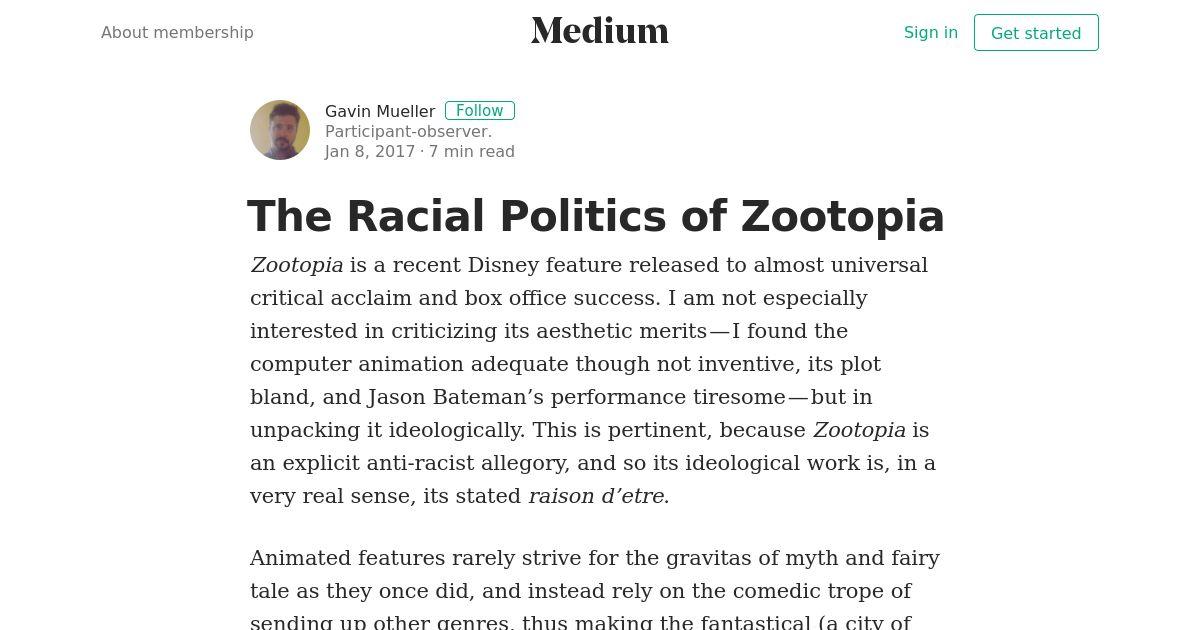The image size is (1200, 630).
Task: Click the article title The Racial Politics of Zootopia
Action: click(596, 216)
